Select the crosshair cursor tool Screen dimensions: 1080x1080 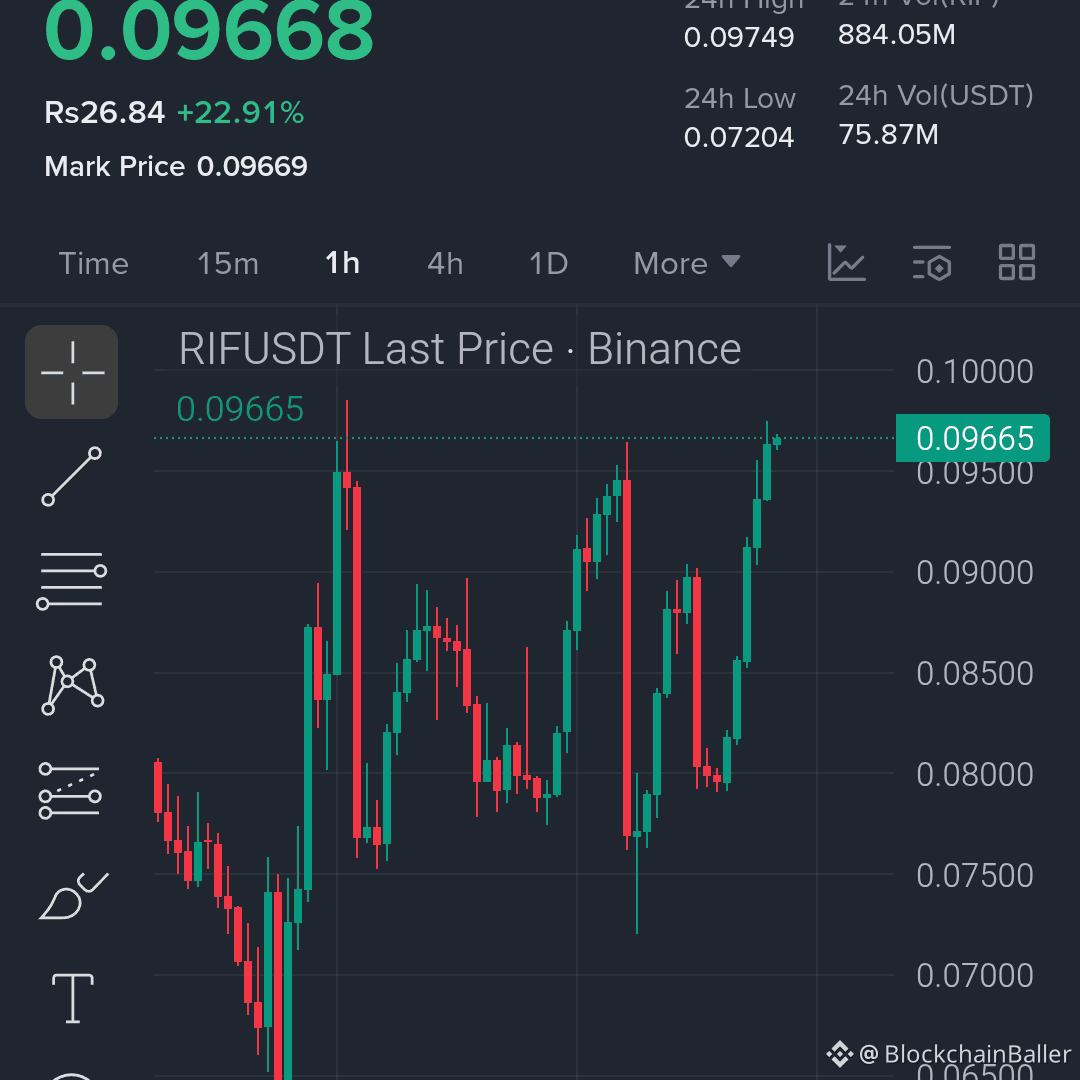pyautogui.click(x=72, y=372)
